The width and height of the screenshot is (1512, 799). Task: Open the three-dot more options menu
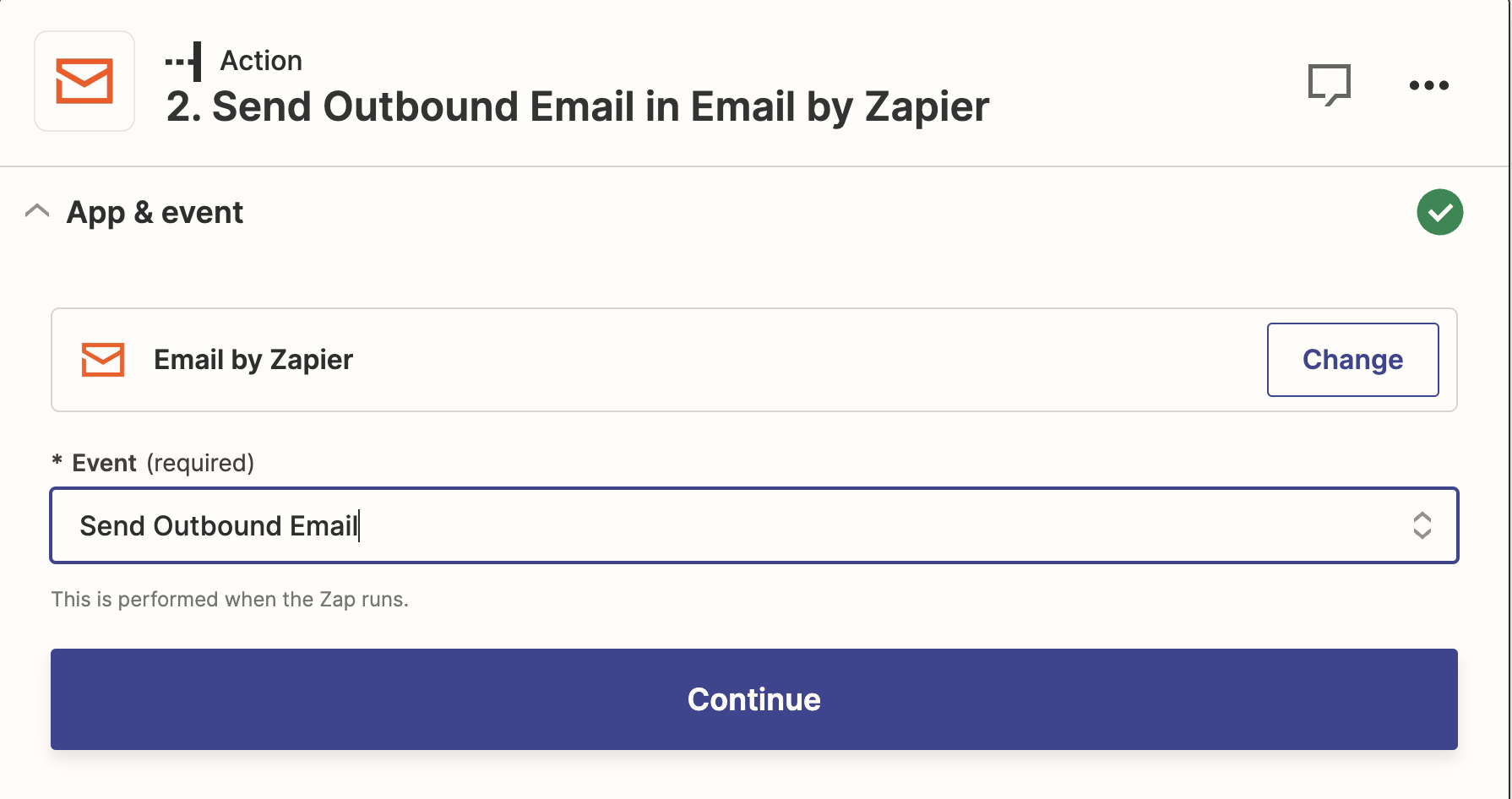pos(1429,85)
